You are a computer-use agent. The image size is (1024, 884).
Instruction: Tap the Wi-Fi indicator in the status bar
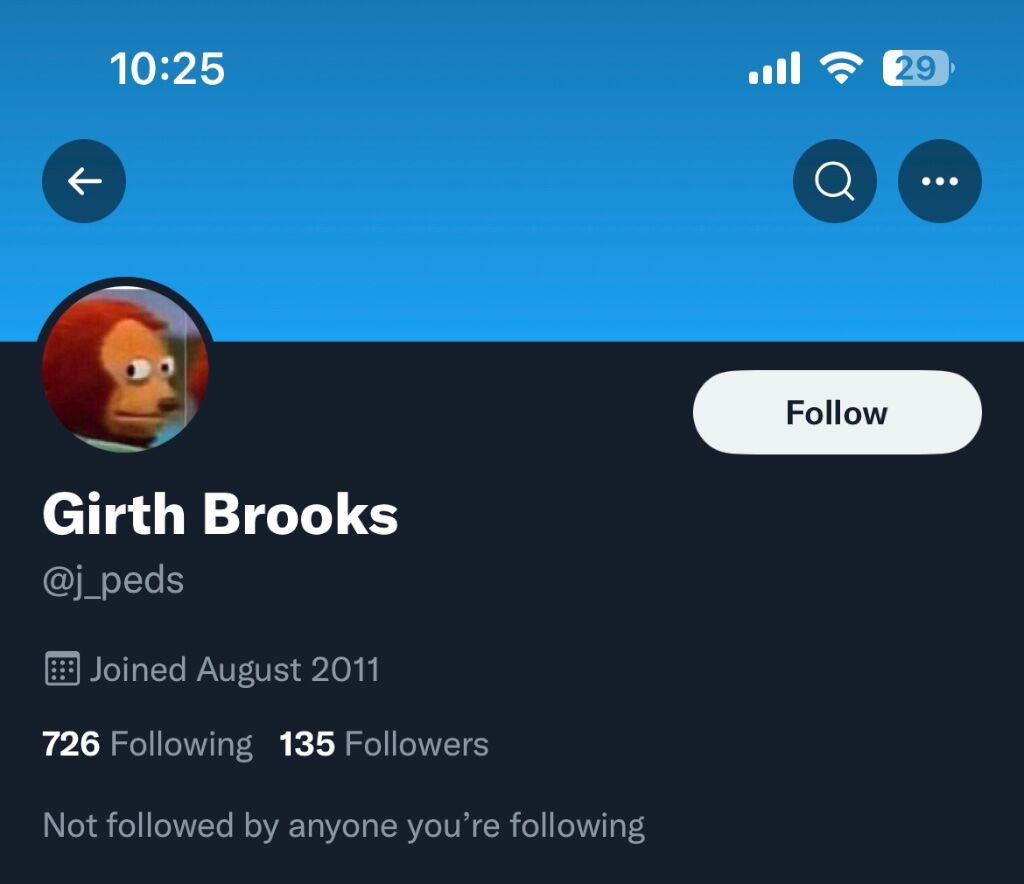point(841,68)
